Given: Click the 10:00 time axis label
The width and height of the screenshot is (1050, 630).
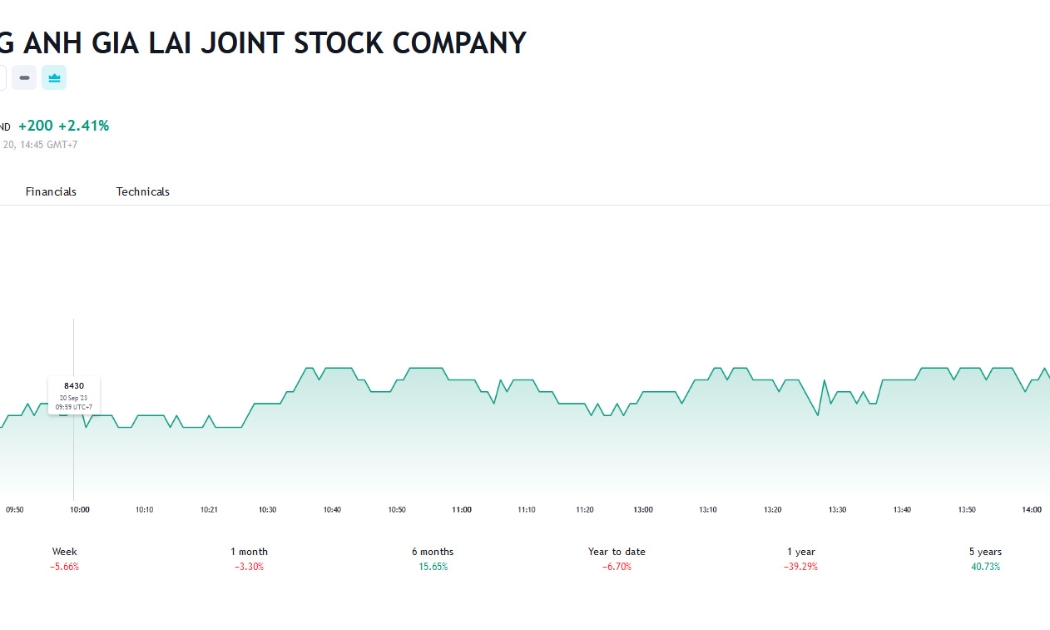Looking at the screenshot, I should (x=80, y=509).
